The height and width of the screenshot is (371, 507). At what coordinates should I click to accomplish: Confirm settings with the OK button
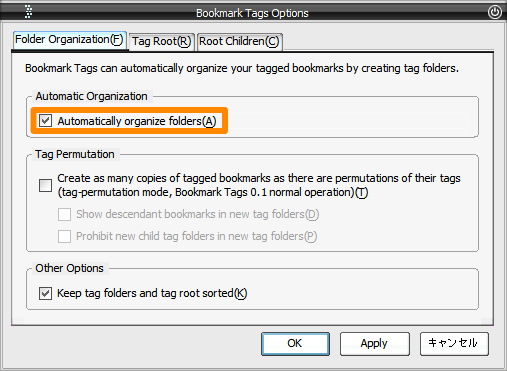(295, 343)
